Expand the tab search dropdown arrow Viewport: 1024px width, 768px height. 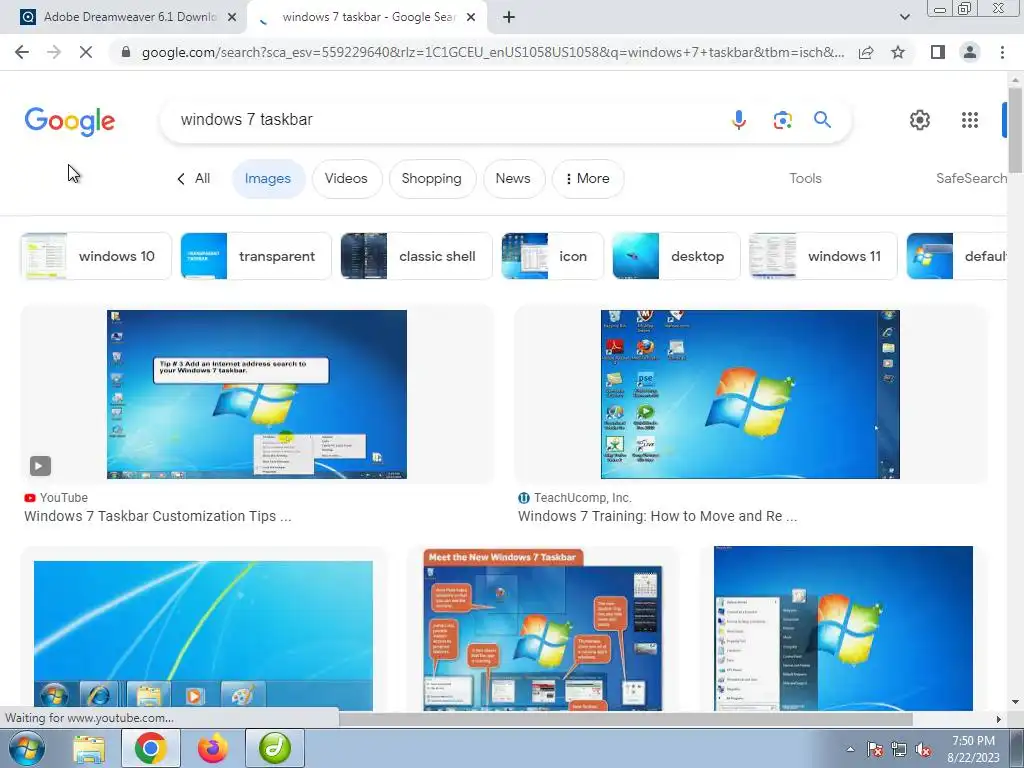[904, 17]
